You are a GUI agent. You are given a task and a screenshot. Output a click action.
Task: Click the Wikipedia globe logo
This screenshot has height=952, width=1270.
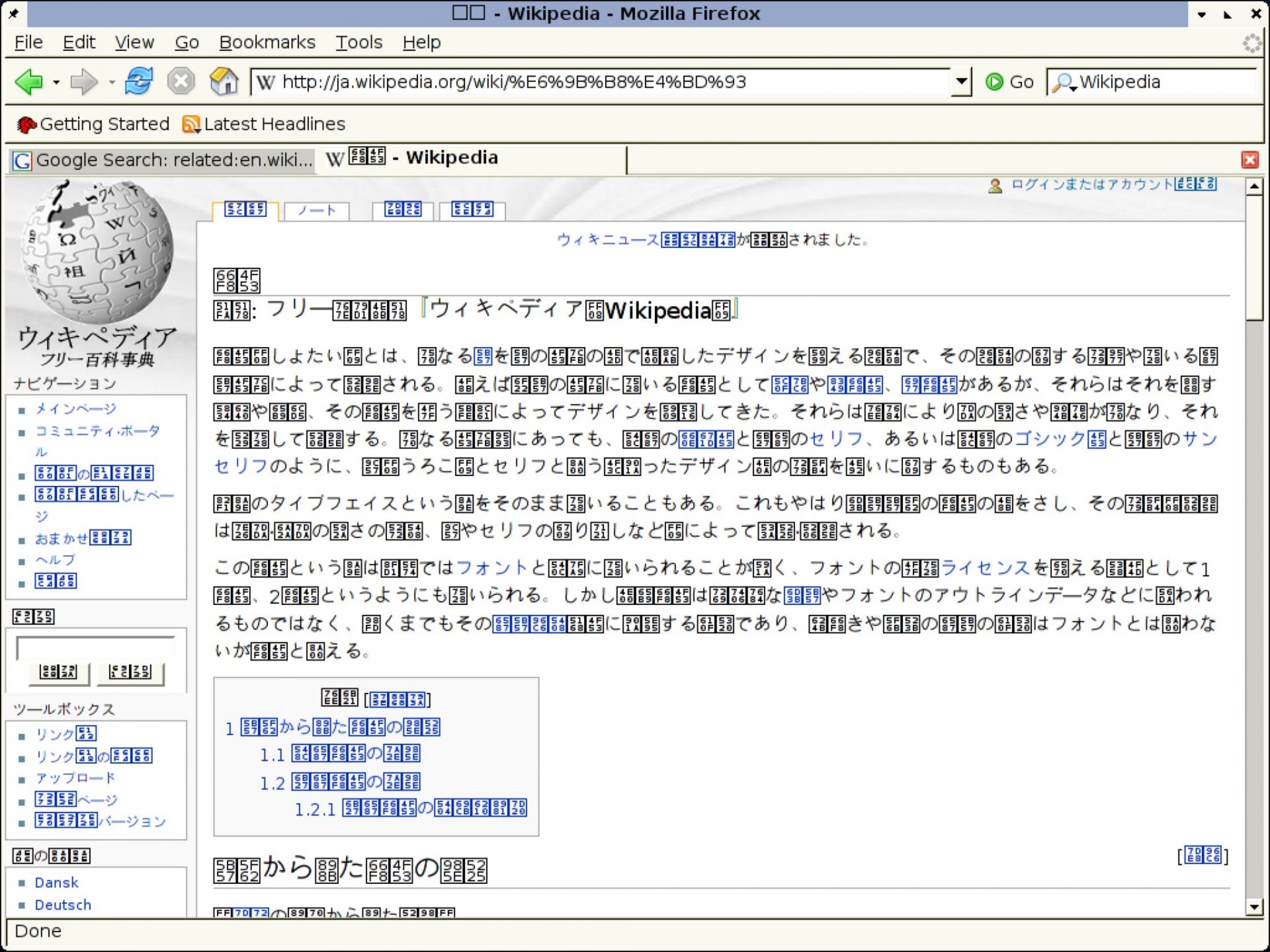97,251
